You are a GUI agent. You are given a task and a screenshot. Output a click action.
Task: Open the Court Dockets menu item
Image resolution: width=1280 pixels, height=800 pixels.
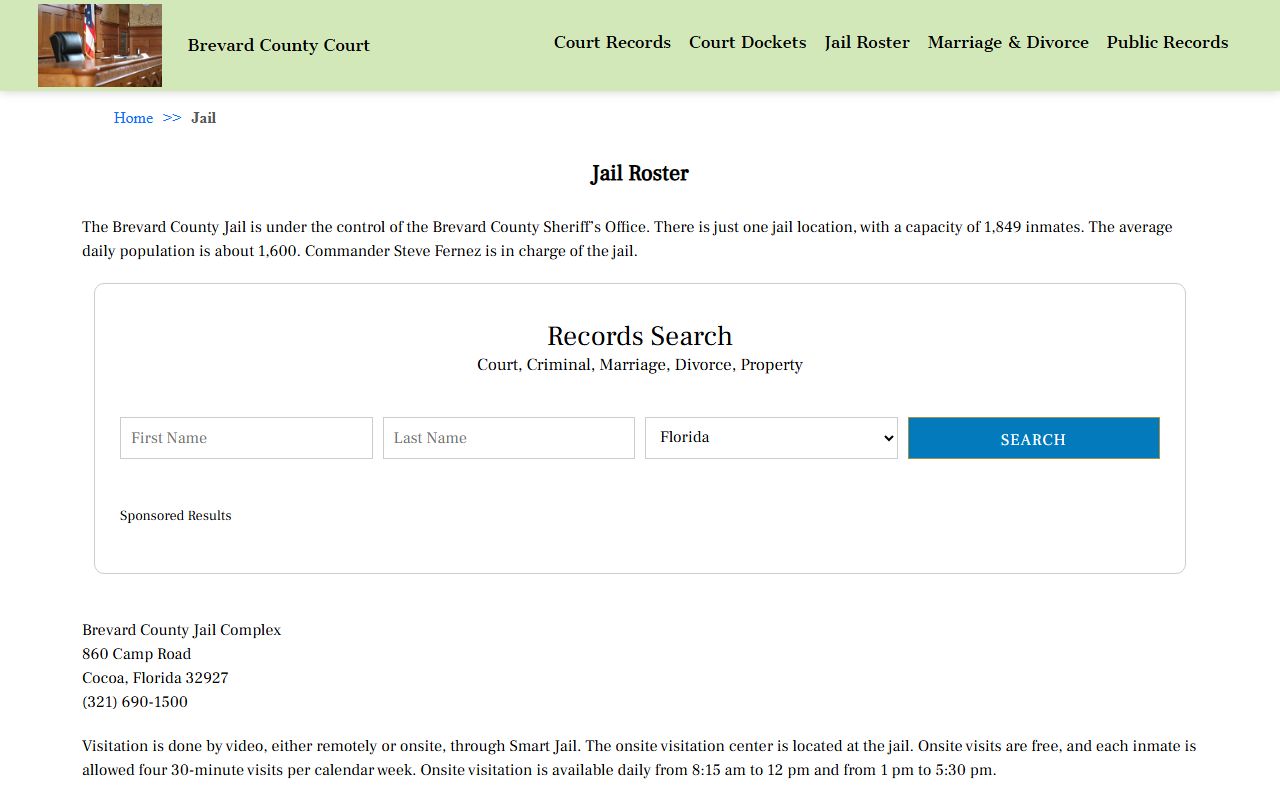pos(747,42)
